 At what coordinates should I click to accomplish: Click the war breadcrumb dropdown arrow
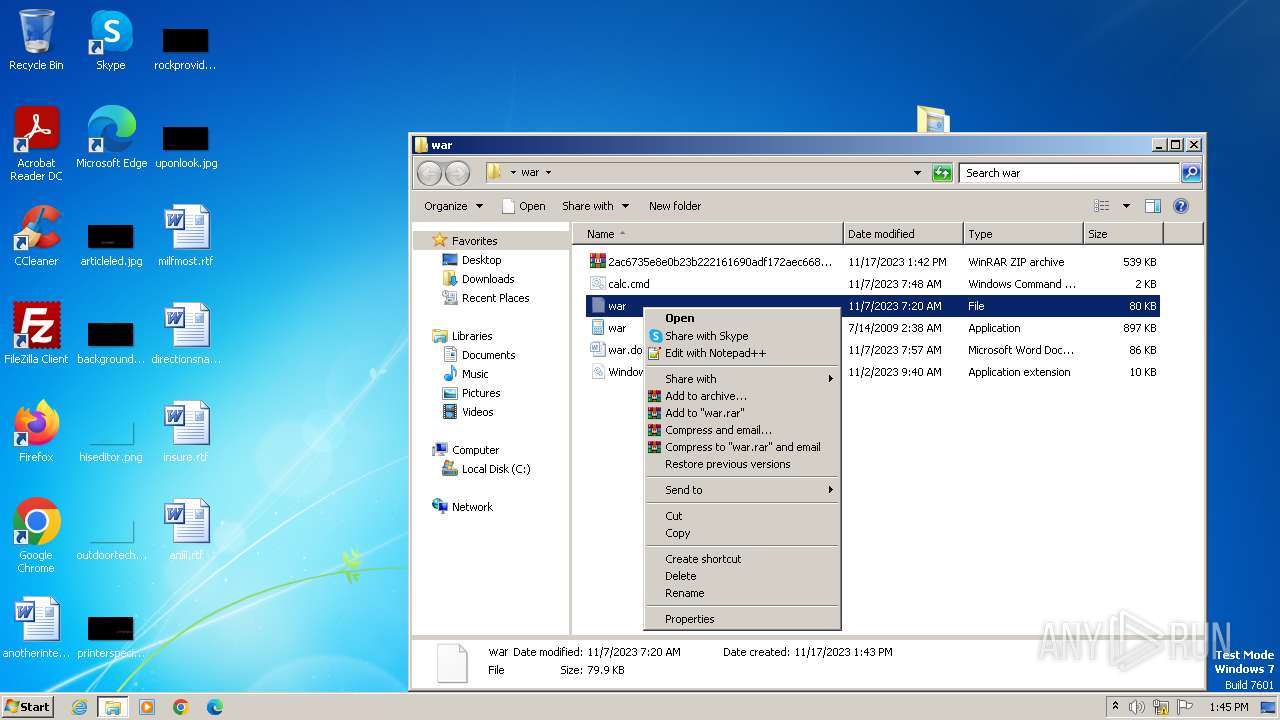point(548,173)
